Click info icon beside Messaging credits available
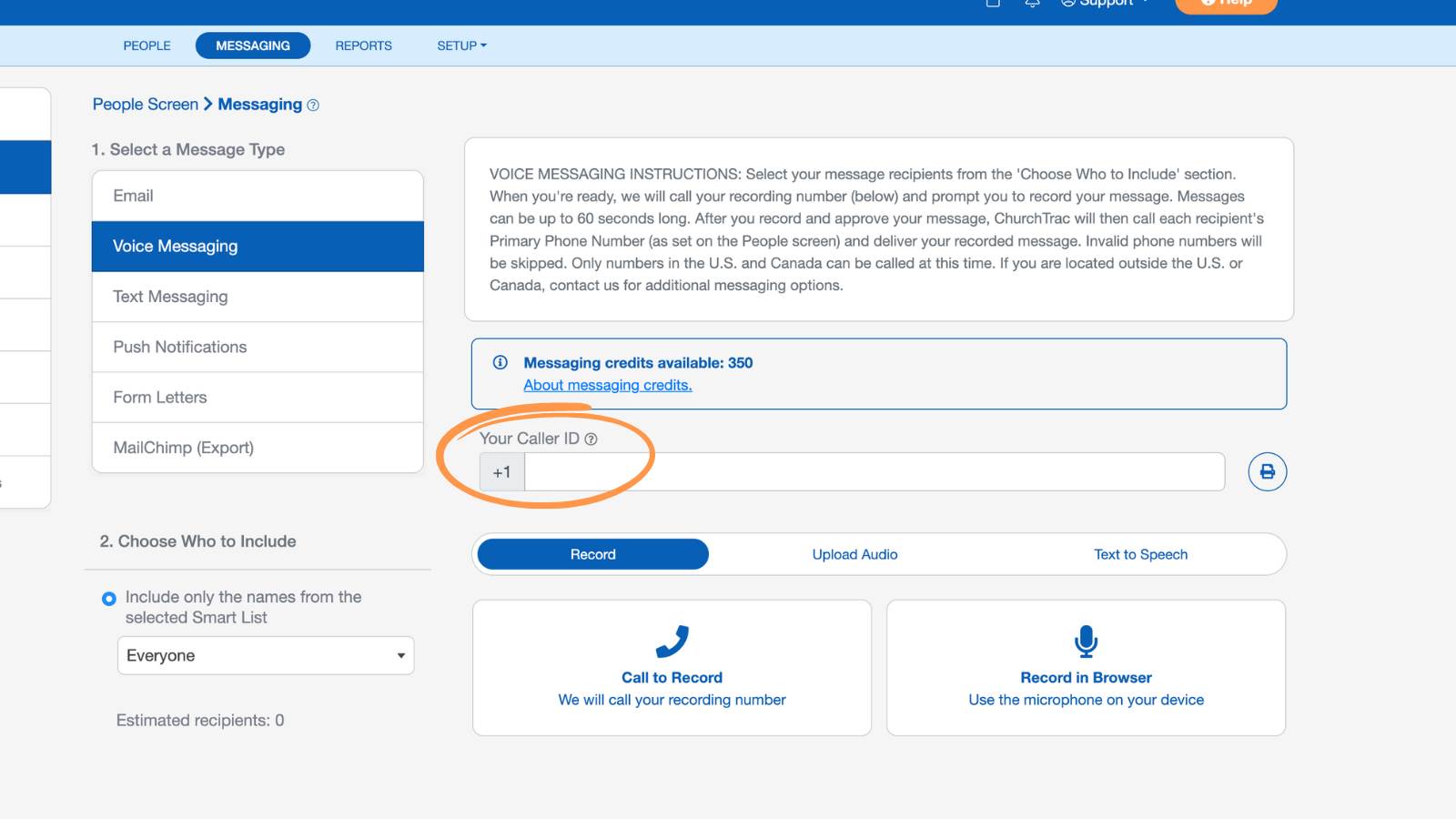 (x=500, y=362)
